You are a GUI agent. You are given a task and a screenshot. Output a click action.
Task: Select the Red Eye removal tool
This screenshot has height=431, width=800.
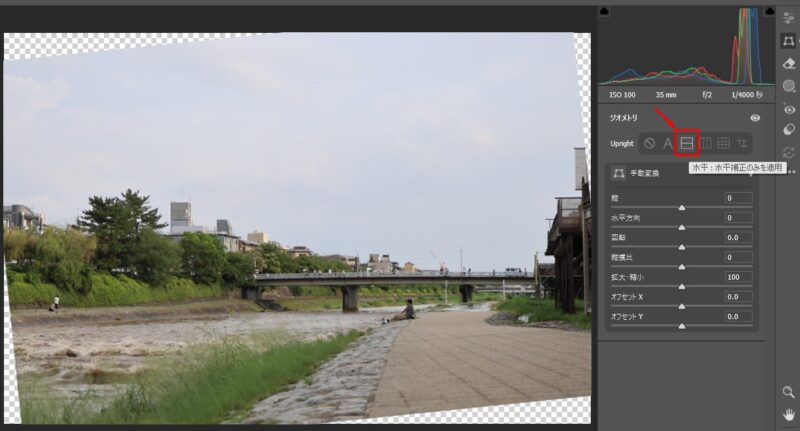point(789,109)
